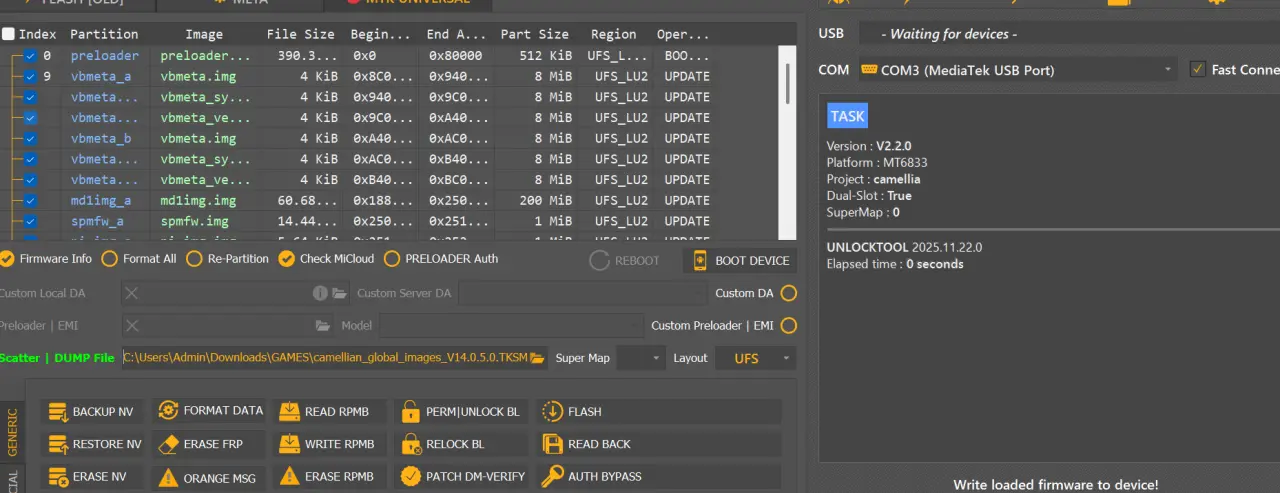The width and height of the screenshot is (1280, 493).
Task: Uncheck the spmfw_a partition checkbox
Action: pos(31,222)
